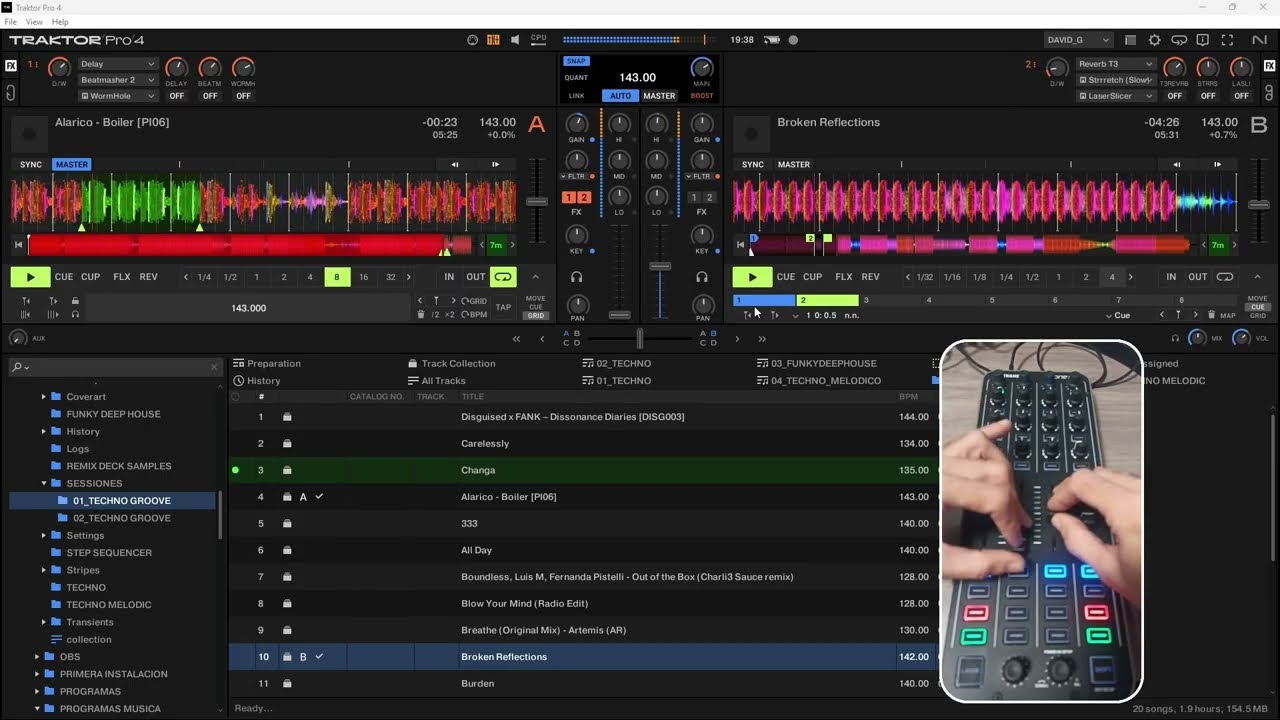Skip Deck A to track start
The image size is (1280, 720).
click(x=18, y=244)
